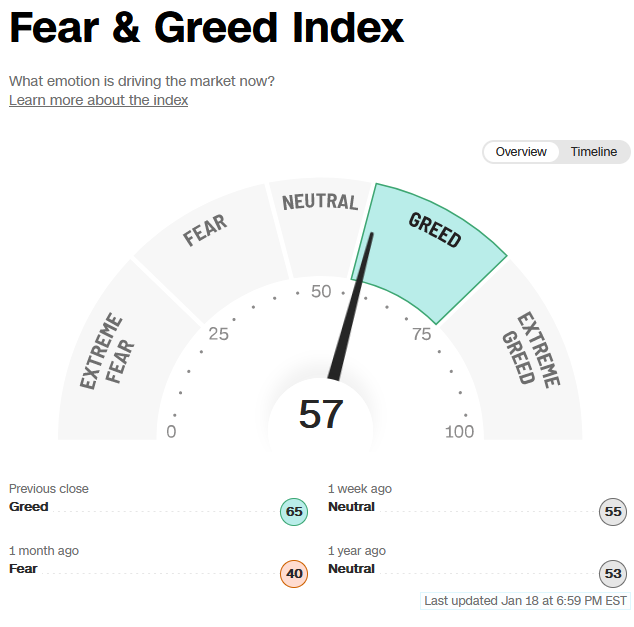Click the 'Fear & Greed Index' heading

[207, 27]
